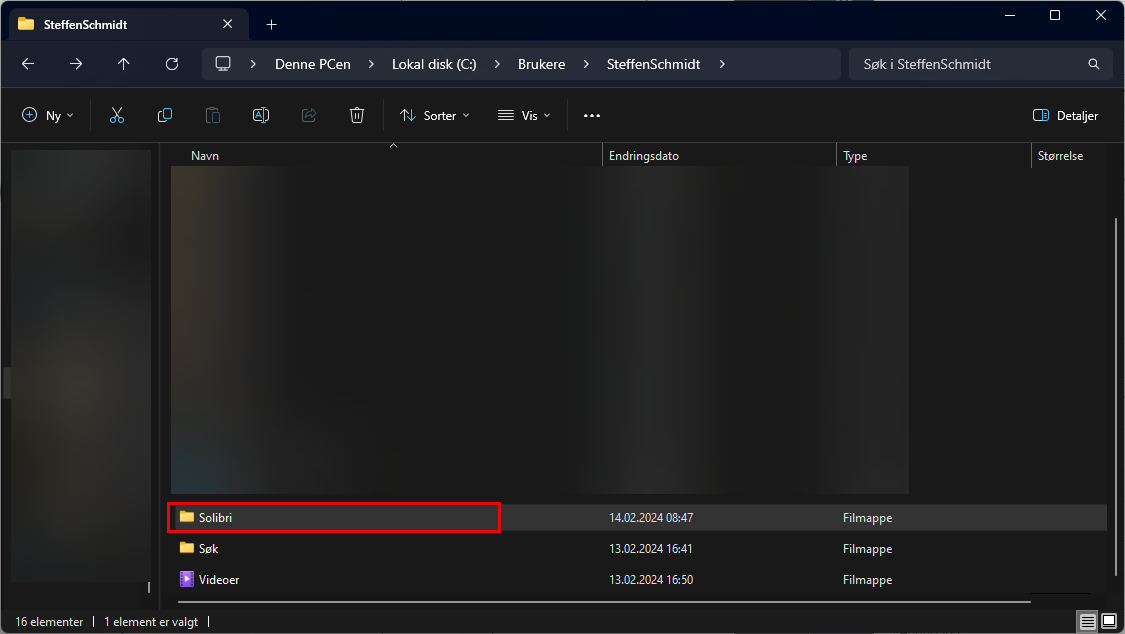Expand the Vis view dropdown
1125x634 pixels.
pyautogui.click(x=525, y=116)
